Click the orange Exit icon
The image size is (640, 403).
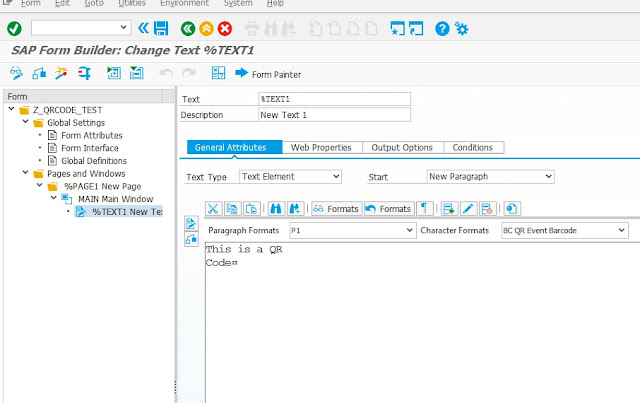point(206,29)
